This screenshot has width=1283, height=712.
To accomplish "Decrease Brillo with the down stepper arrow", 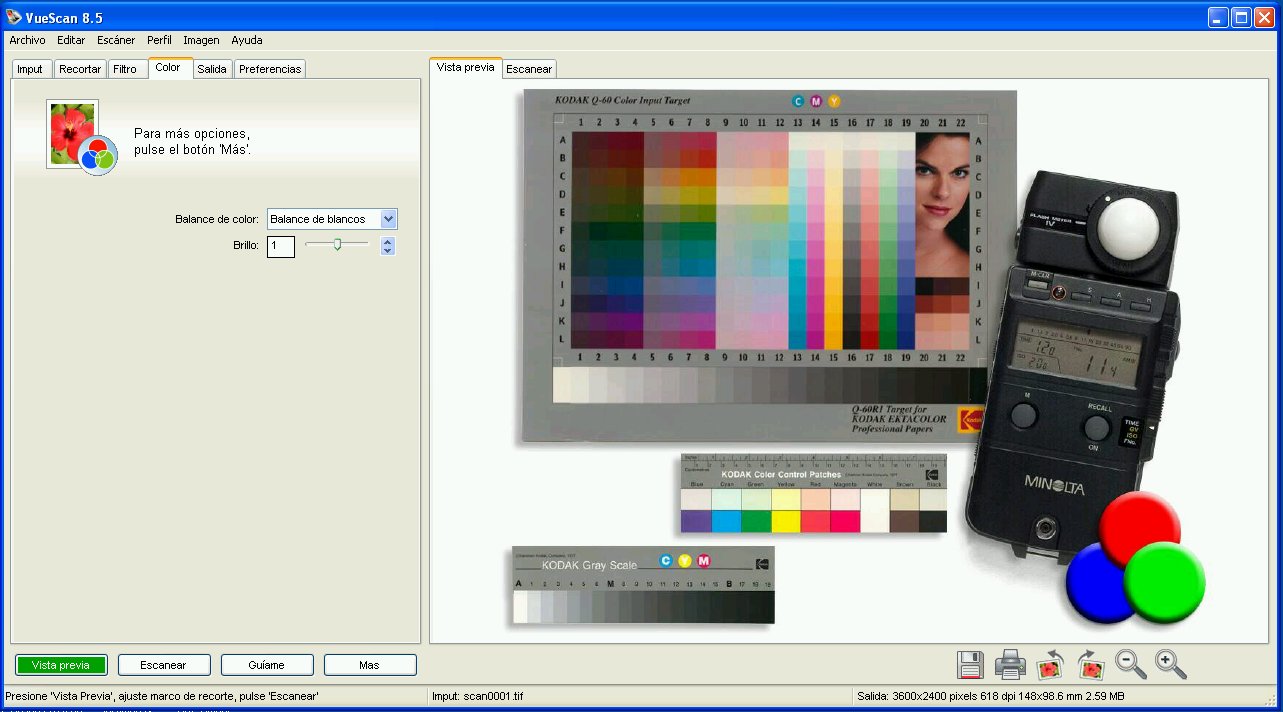I will click(388, 250).
